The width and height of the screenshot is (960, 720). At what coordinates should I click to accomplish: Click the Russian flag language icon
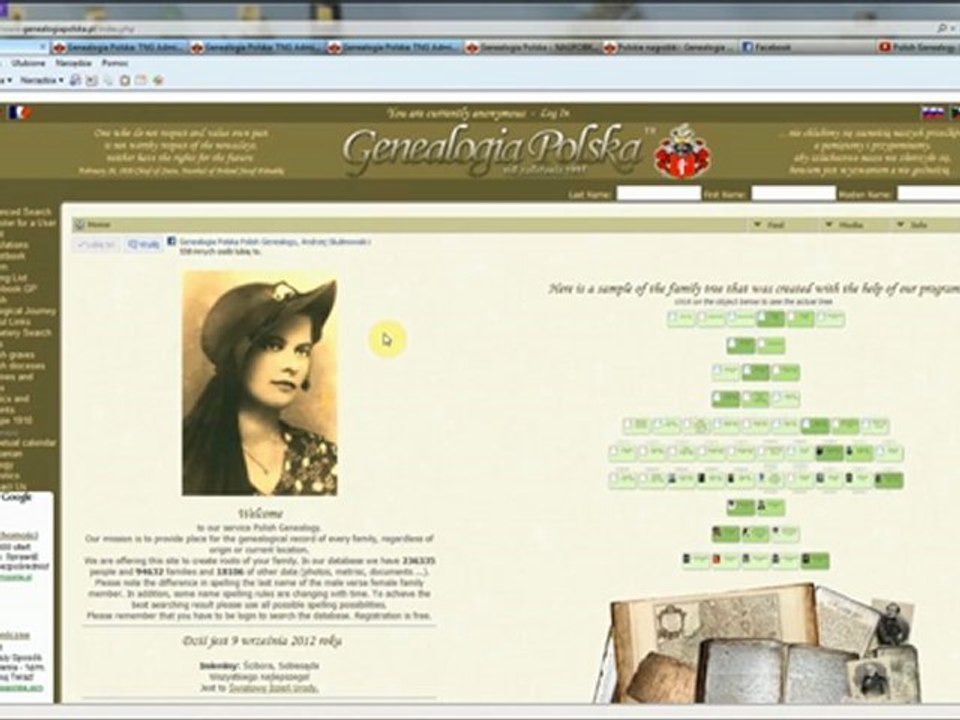(932, 113)
